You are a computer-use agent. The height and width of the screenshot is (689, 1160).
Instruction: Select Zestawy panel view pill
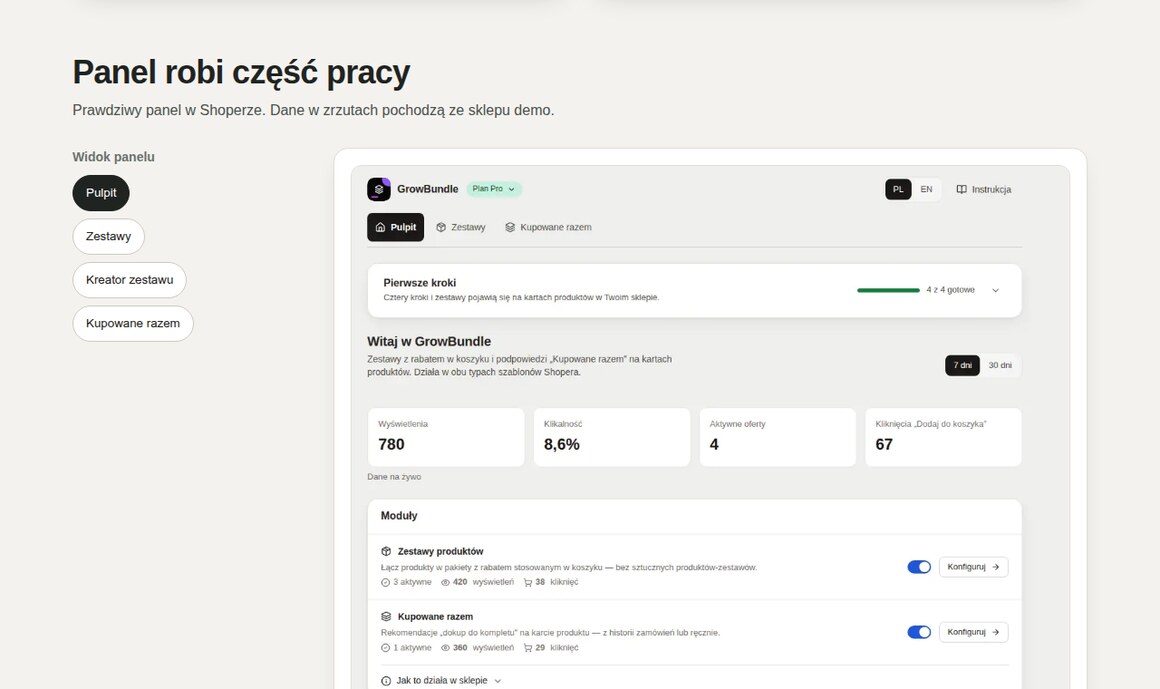point(108,237)
